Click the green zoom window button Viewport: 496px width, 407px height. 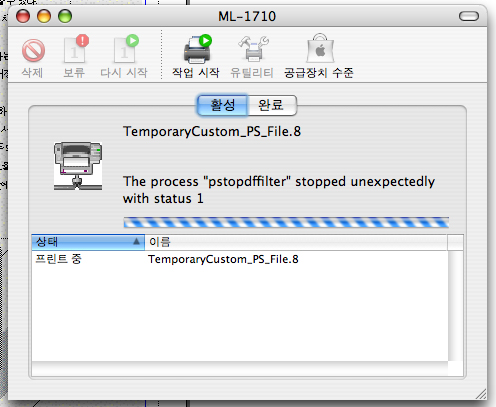click(x=65, y=16)
